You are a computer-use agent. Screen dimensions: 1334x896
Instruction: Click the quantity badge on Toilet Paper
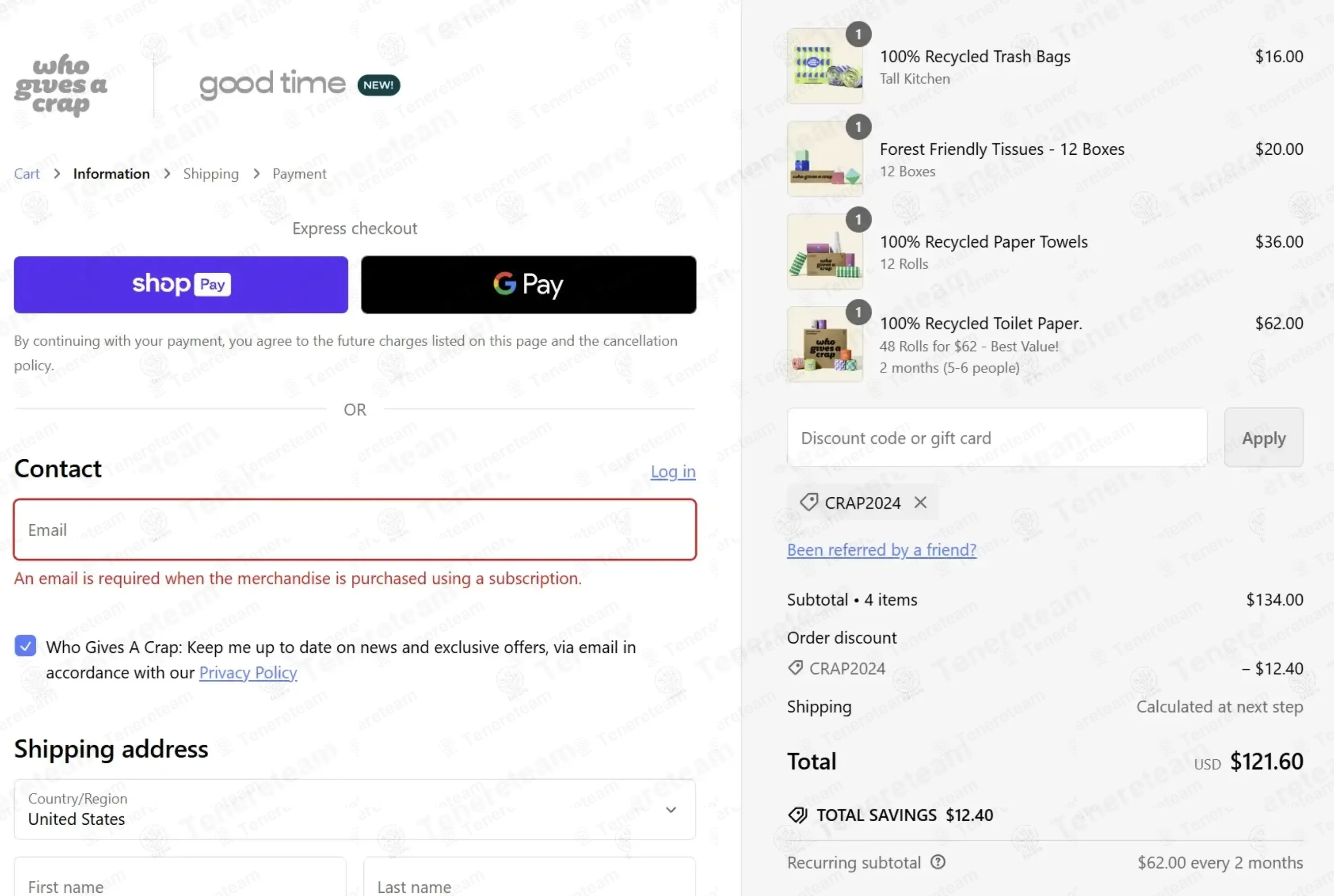point(858,312)
